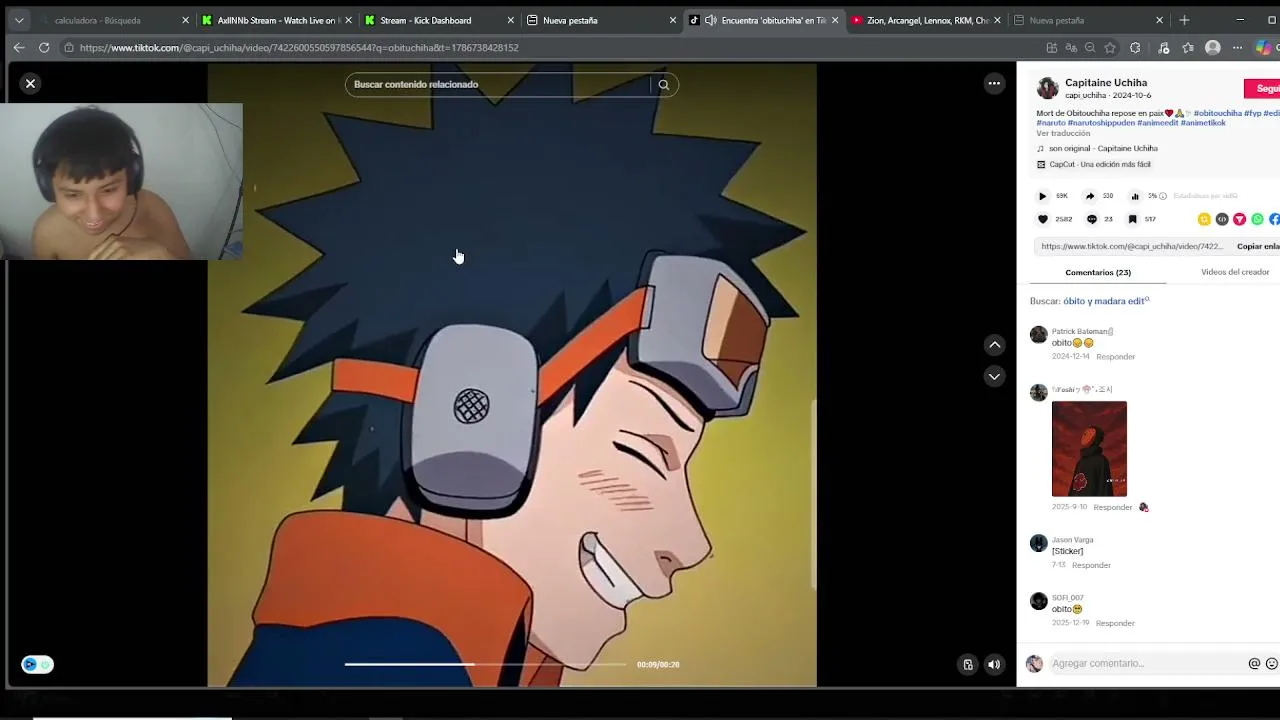The height and width of the screenshot is (720, 1280).
Task: Toggle the blue pill switch at bottom-left
Action: click(x=37, y=664)
